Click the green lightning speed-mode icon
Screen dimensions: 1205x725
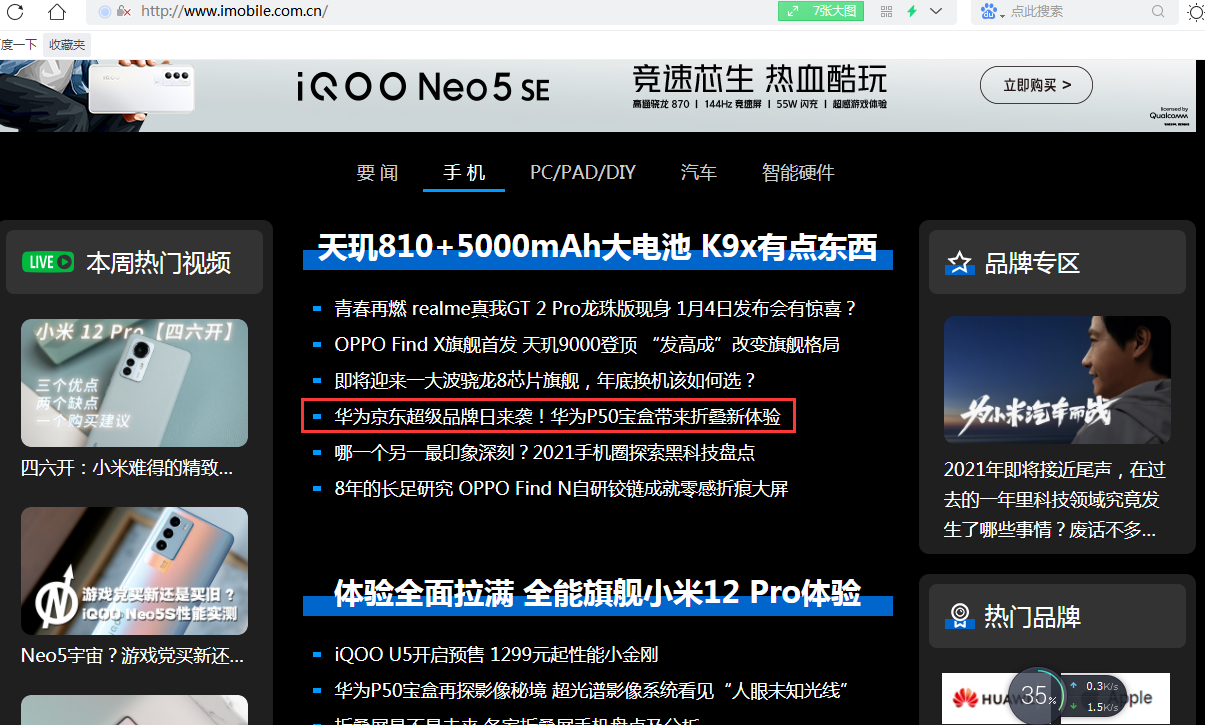tap(912, 11)
